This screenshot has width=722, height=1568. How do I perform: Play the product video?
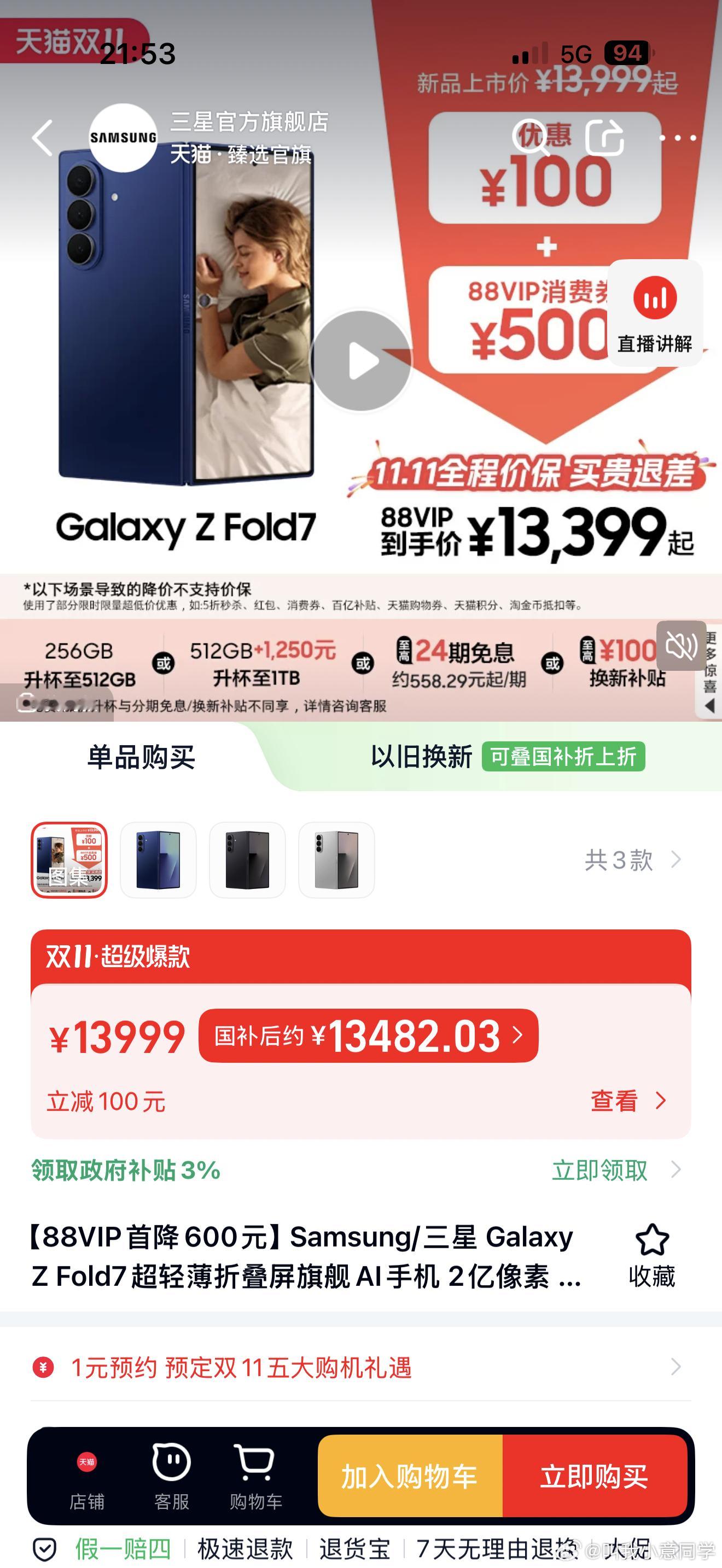coord(361,361)
